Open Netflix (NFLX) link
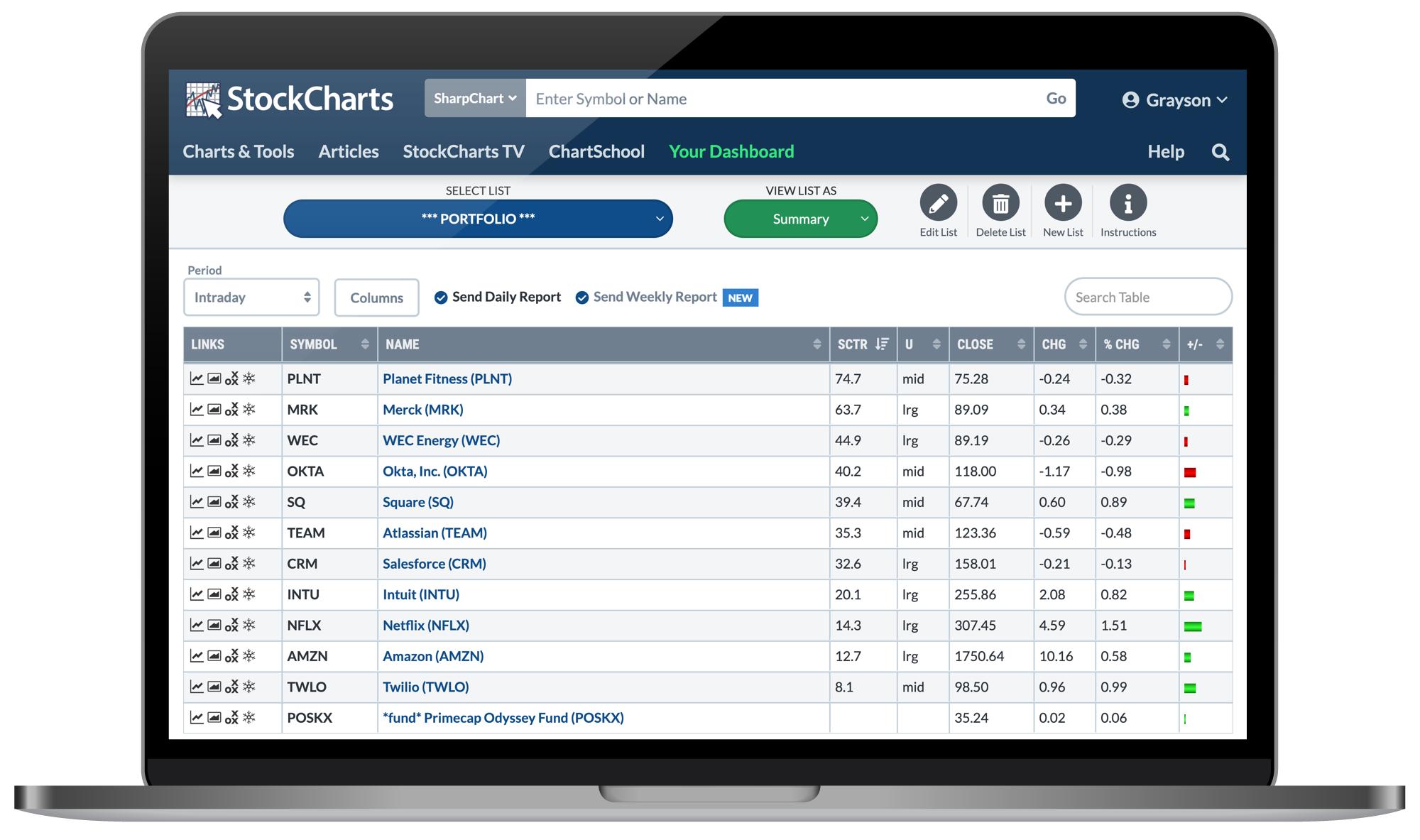The width and height of the screenshot is (1420, 840). pyautogui.click(x=426, y=625)
